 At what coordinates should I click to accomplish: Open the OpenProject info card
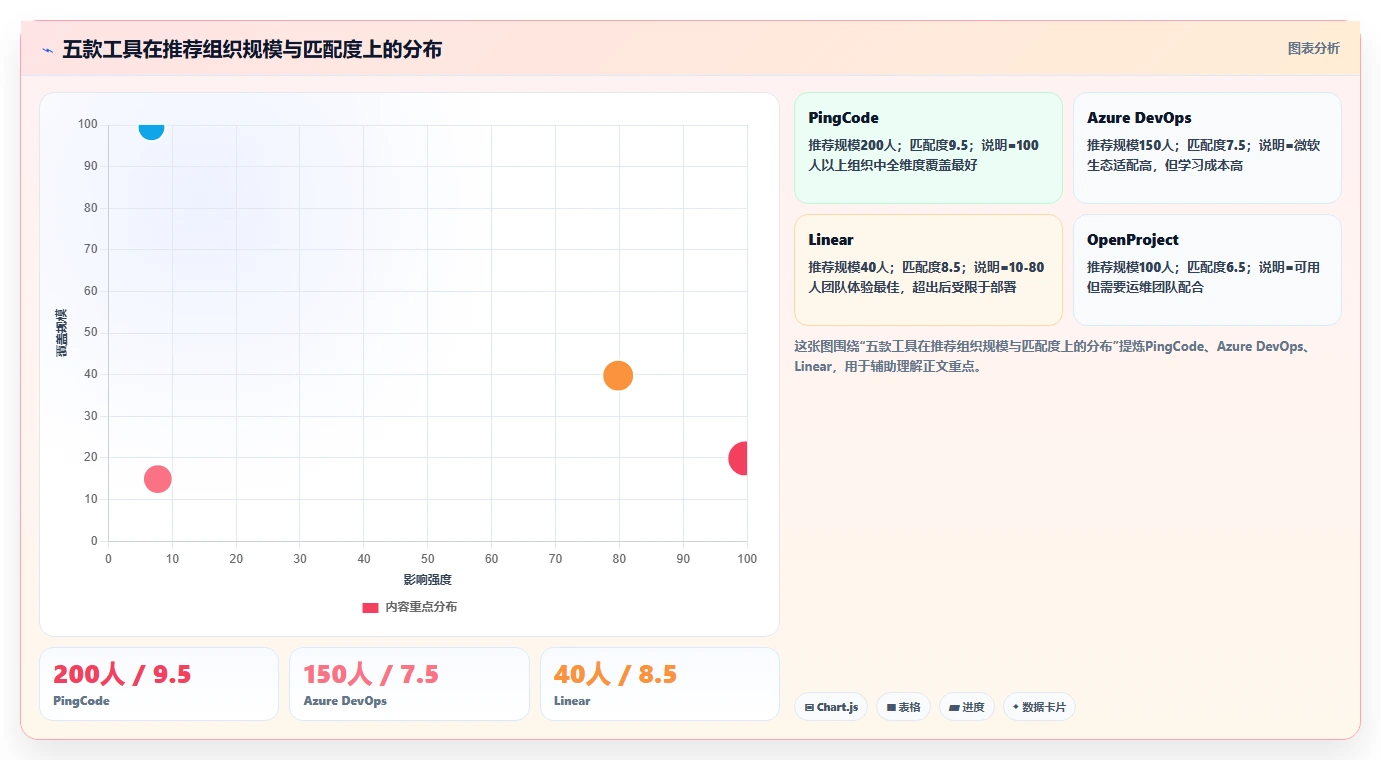1207,270
